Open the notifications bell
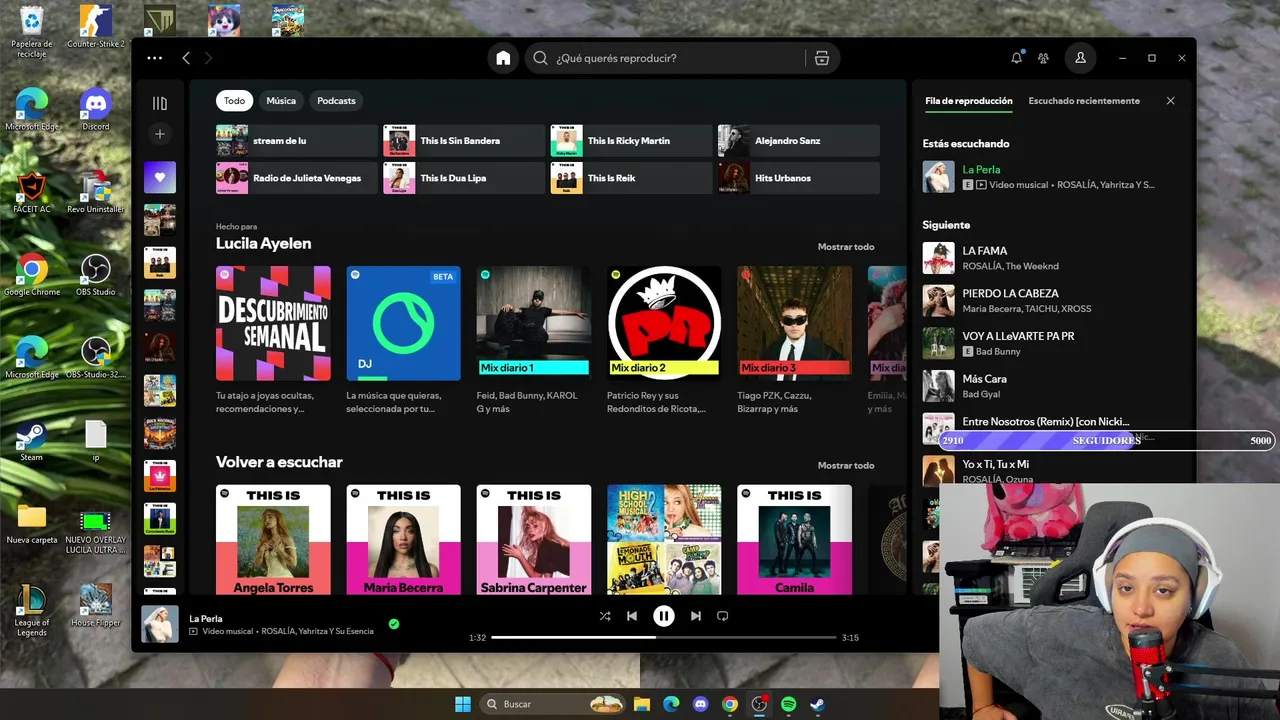Viewport: 1280px width, 720px height. click(x=1017, y=58)
